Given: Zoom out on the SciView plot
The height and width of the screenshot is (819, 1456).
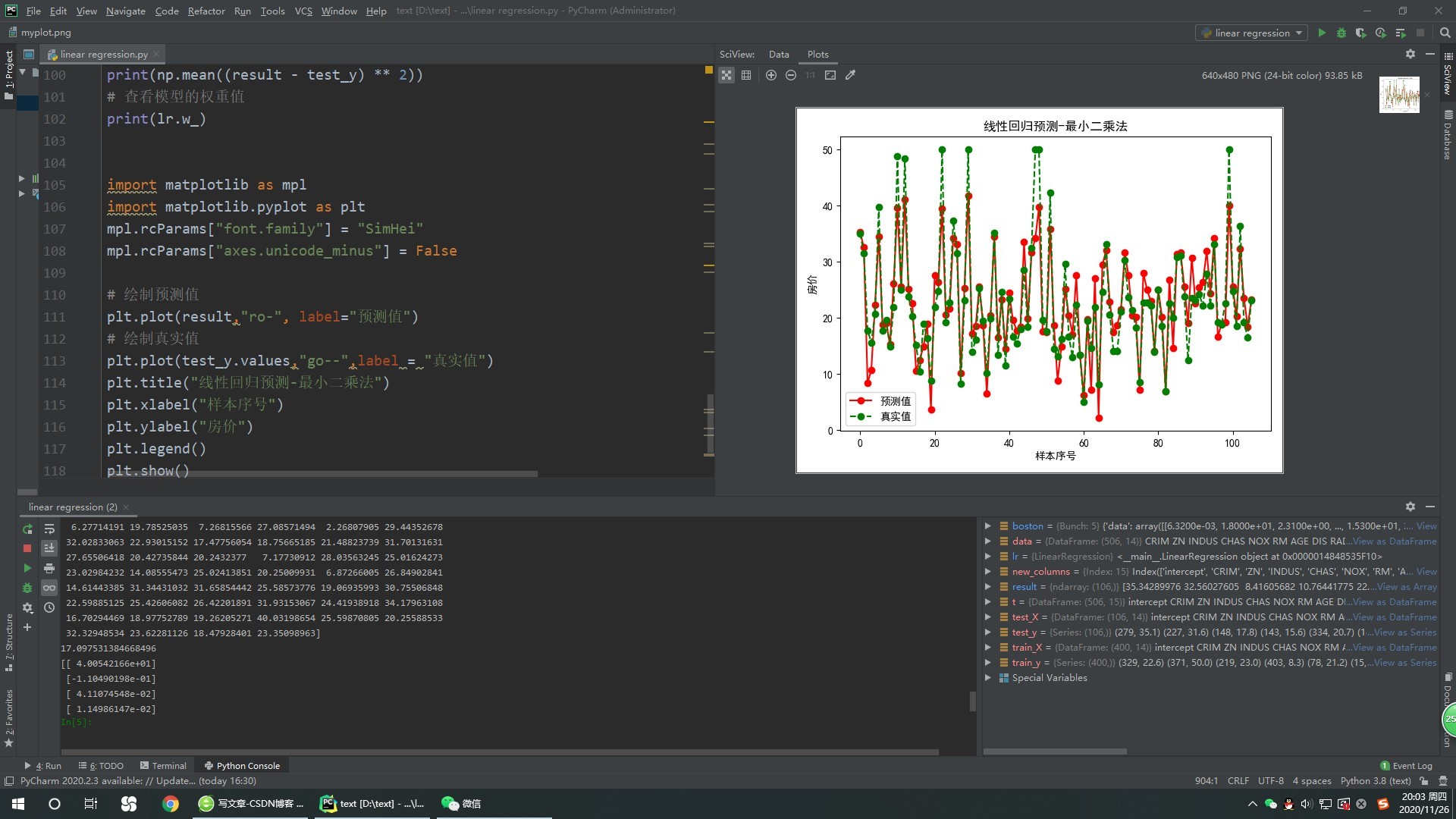Looking at the screenshot, I should coord(791,75).
